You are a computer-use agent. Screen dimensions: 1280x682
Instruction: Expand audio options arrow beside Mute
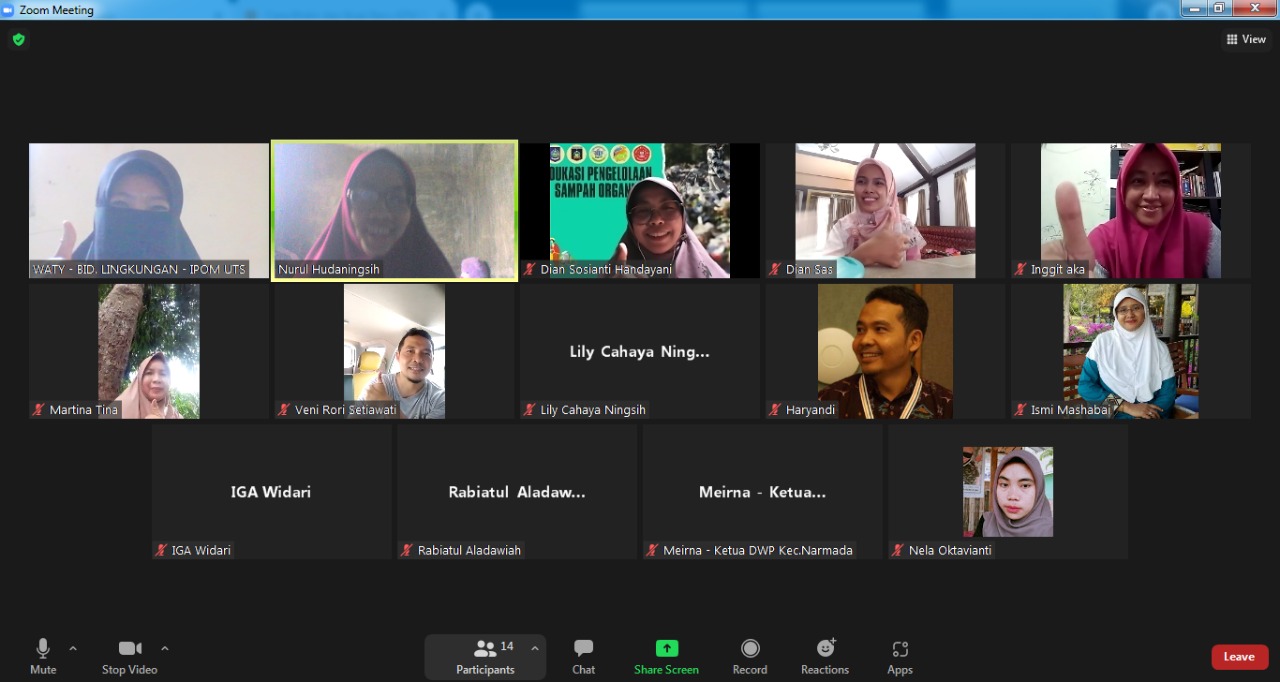coord(73,648)
